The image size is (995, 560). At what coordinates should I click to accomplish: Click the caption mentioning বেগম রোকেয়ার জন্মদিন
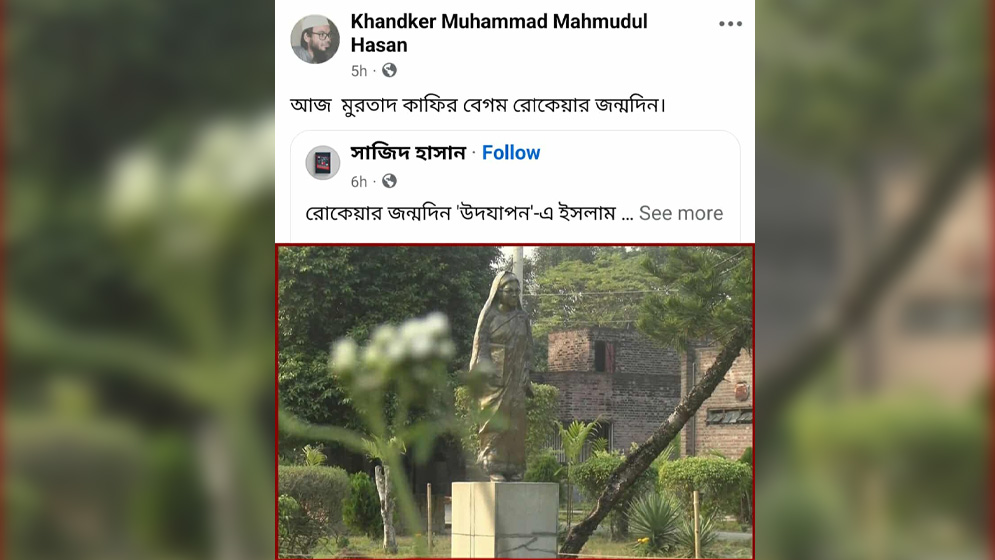478,105
